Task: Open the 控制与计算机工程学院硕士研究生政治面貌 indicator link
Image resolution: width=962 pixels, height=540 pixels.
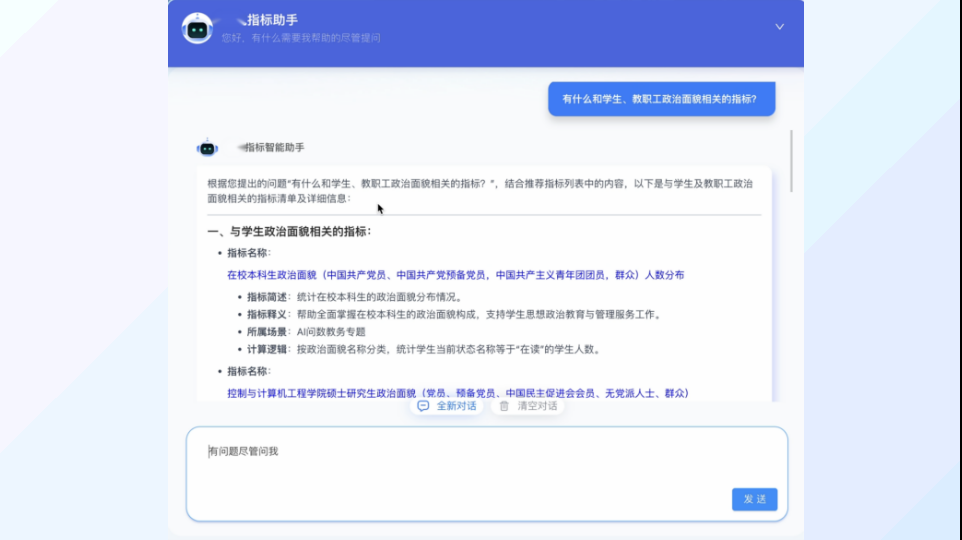Action: [x=458, y=393]
